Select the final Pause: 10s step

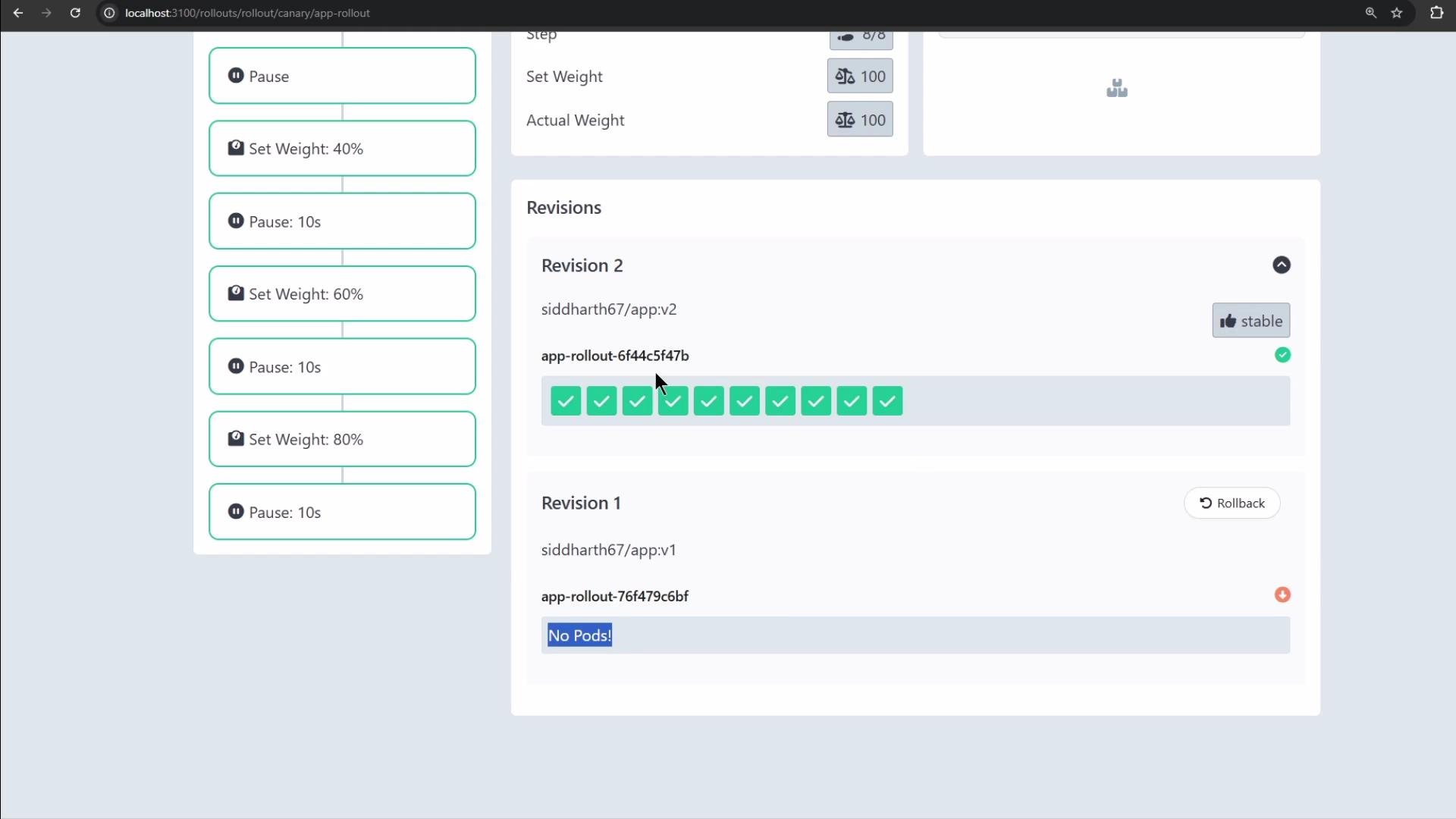click(x=342, y=512)
